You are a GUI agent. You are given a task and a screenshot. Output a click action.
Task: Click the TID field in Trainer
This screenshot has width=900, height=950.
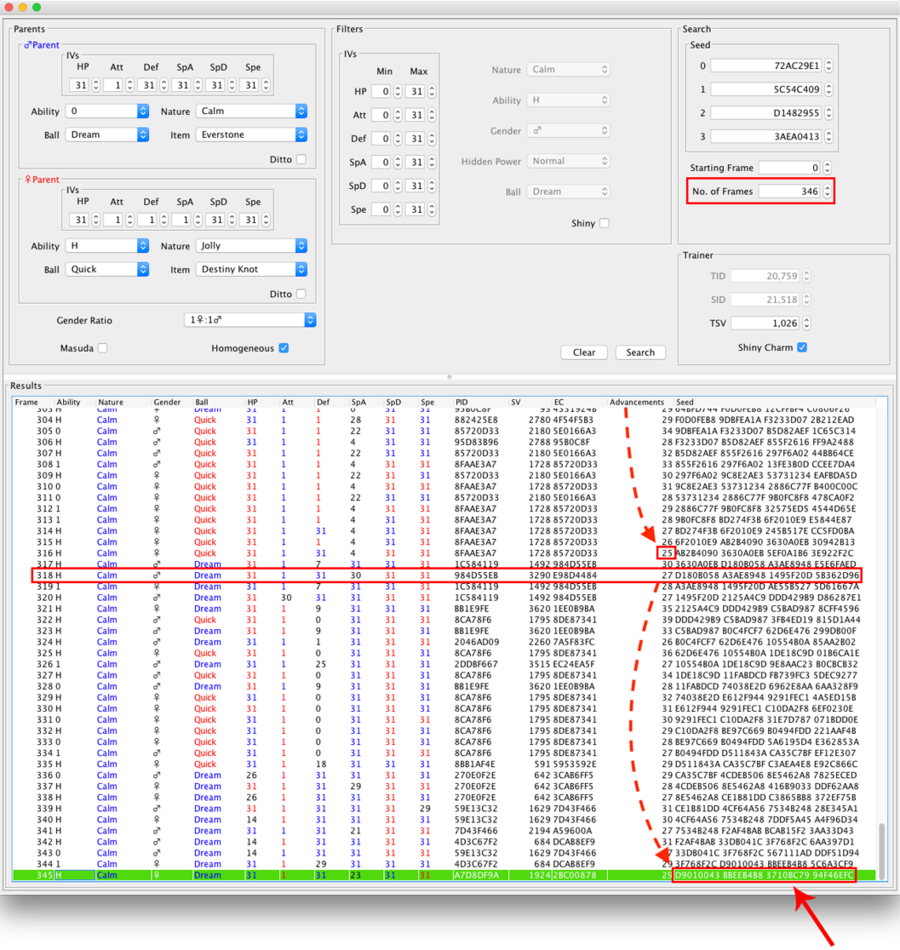click(766, 276)
